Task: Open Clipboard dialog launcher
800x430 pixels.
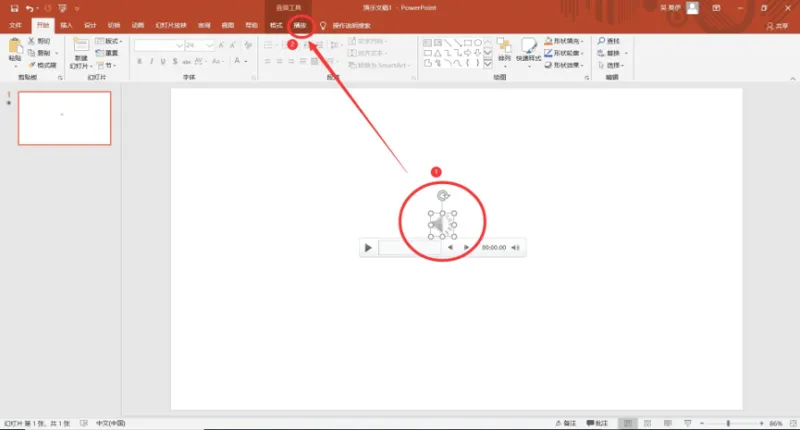Action: click(x=60, y=78)
